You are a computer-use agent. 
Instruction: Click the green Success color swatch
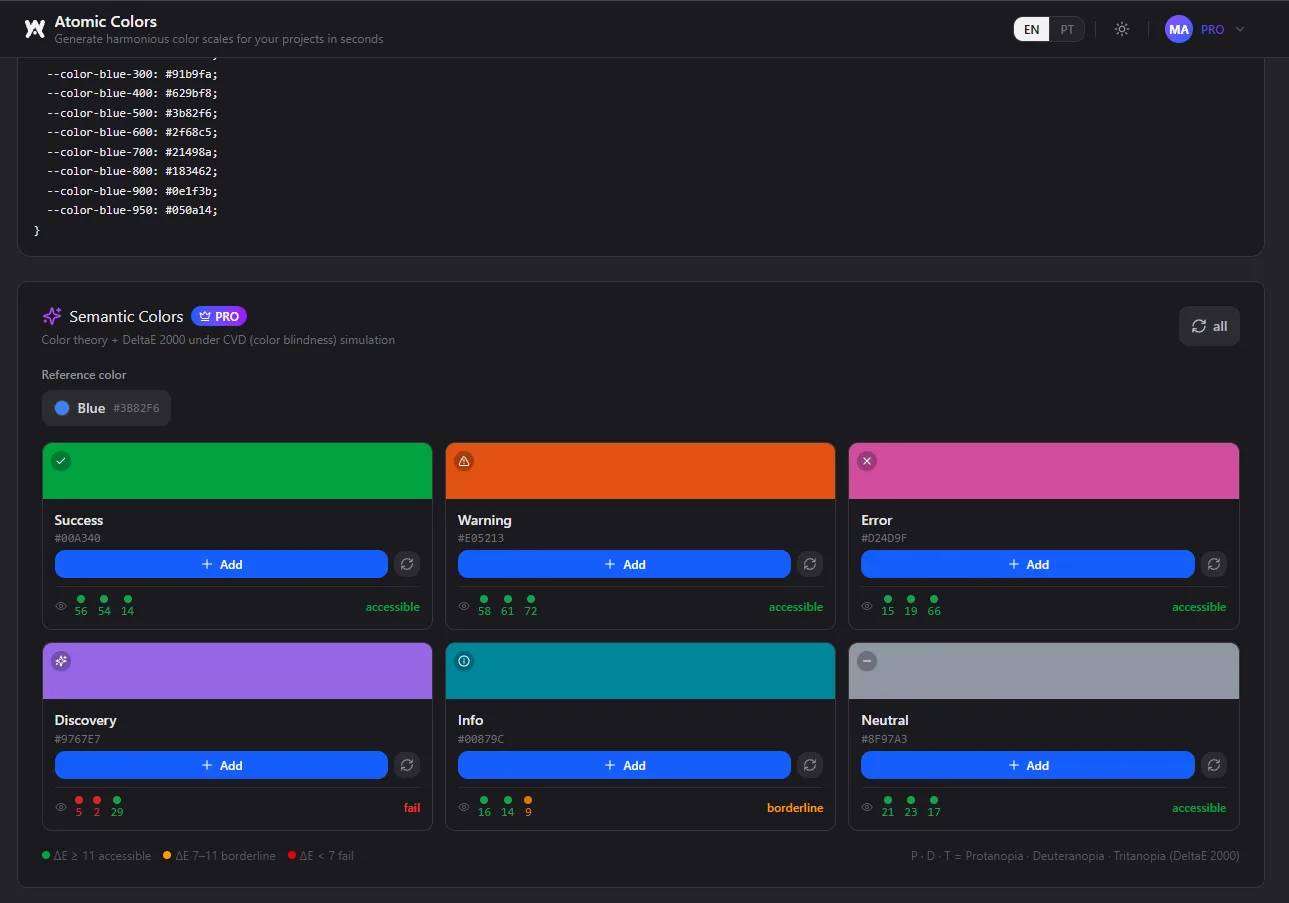click(x=237, y=471)
